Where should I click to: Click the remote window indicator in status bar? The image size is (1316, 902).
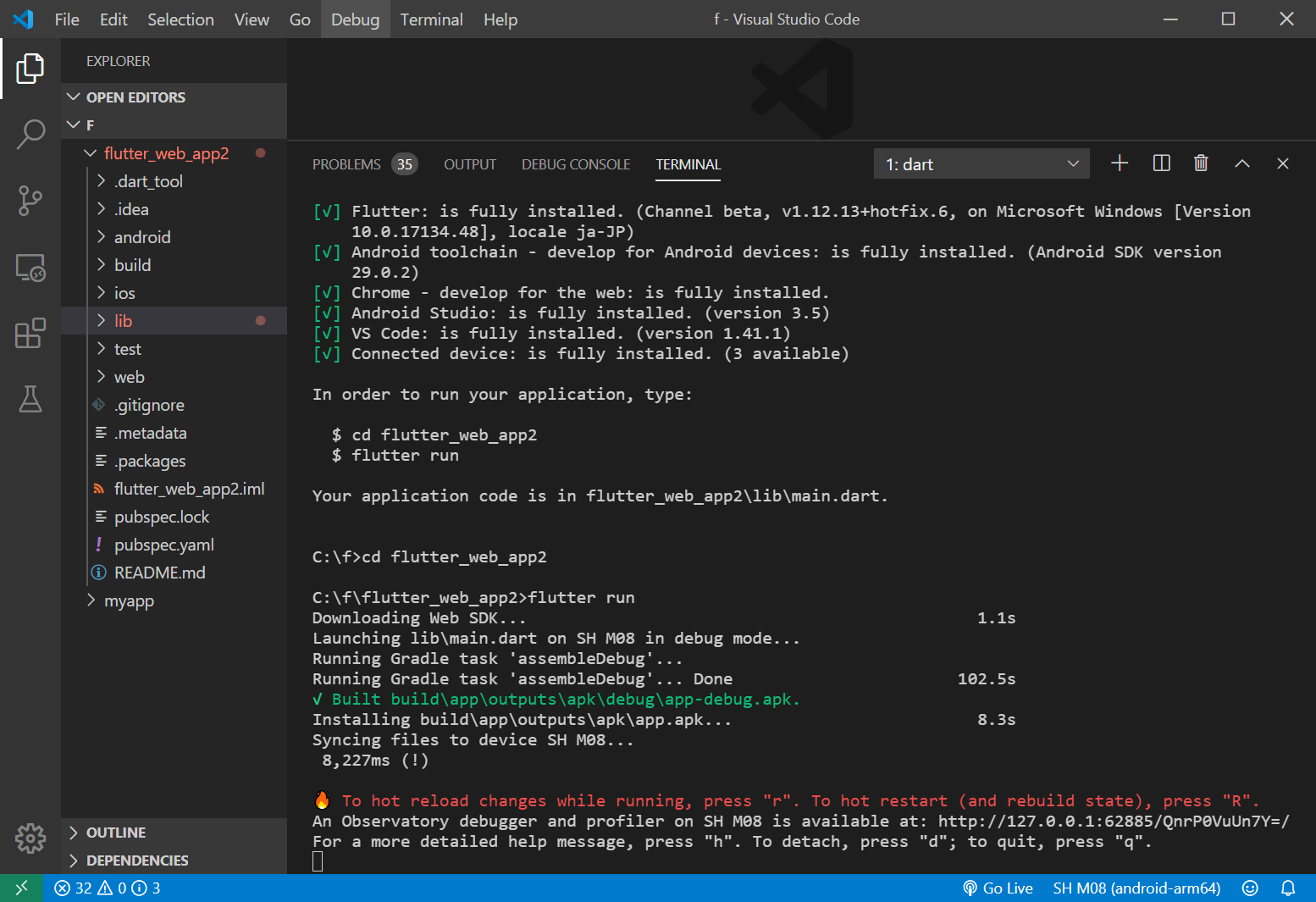tap(22, 888)
